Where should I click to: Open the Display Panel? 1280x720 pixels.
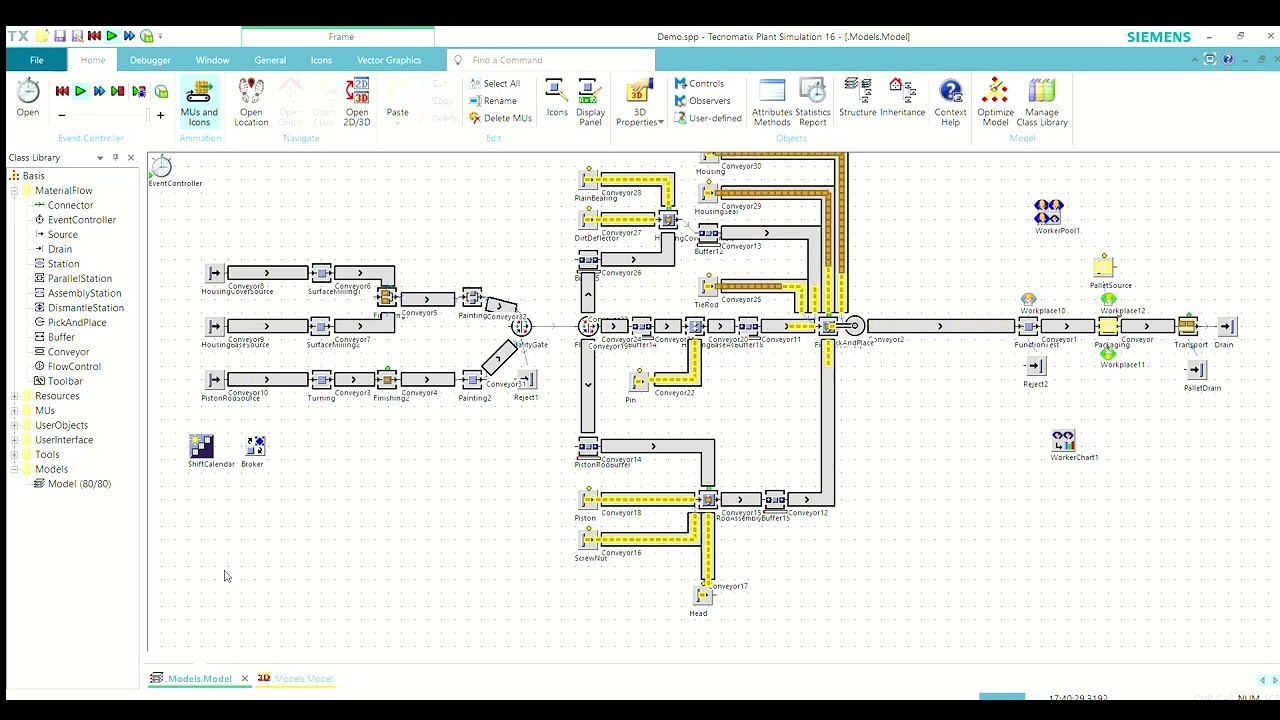591,103
